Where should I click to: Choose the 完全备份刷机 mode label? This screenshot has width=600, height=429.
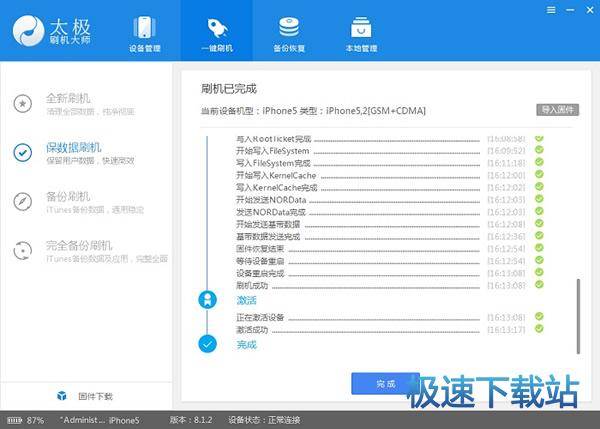click(x=79, y=245)
